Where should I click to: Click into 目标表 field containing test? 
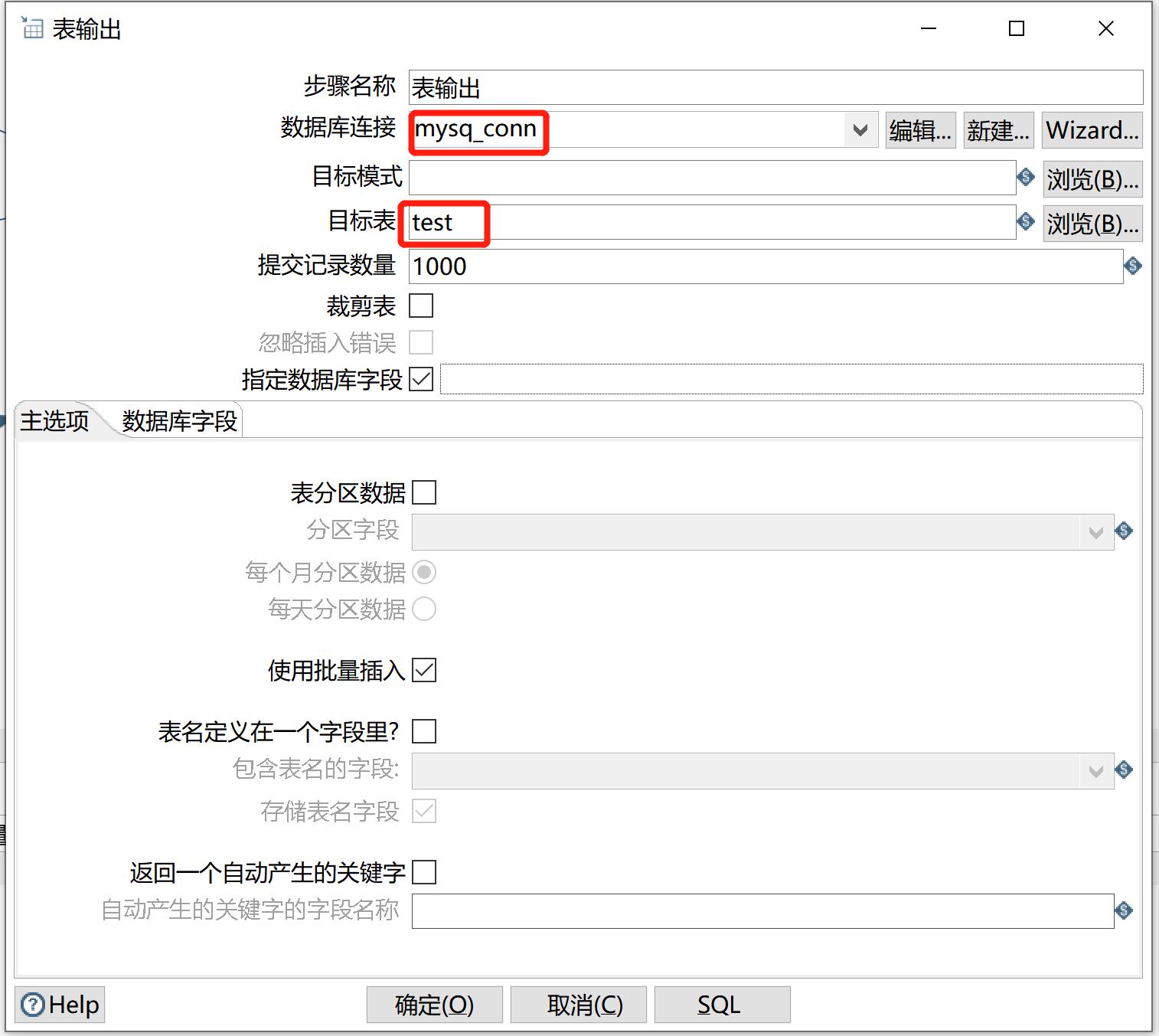[713, 222]
